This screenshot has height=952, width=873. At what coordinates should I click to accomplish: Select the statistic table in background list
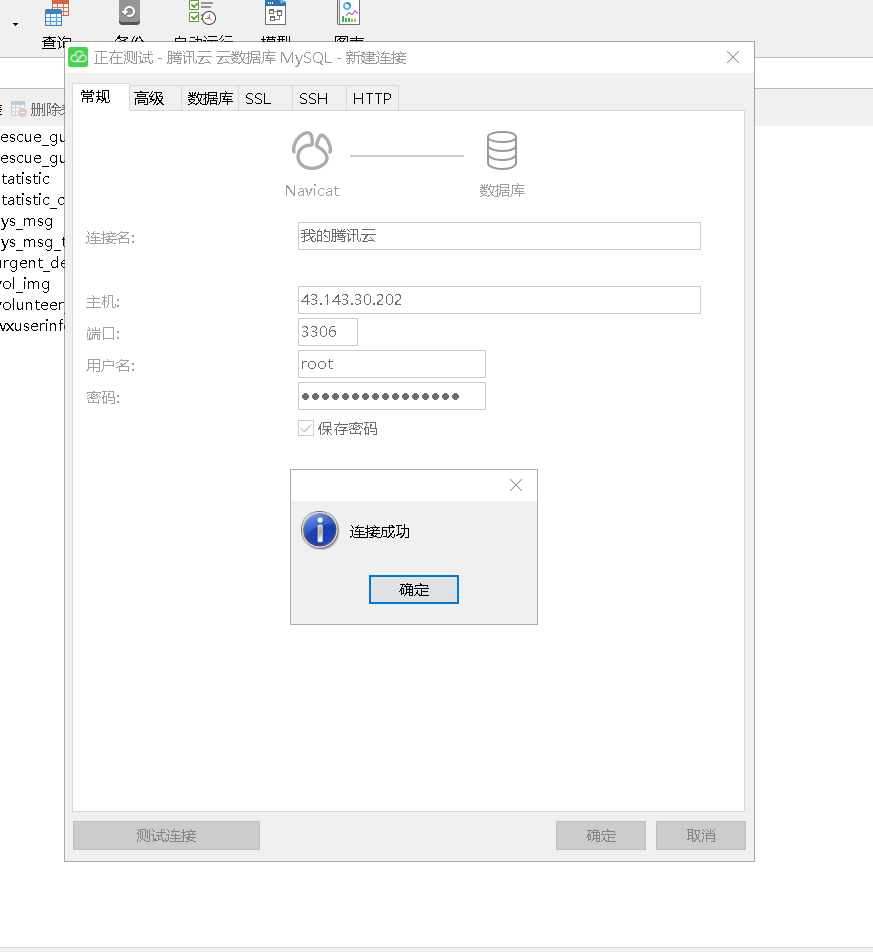click(x=25, y=179)
